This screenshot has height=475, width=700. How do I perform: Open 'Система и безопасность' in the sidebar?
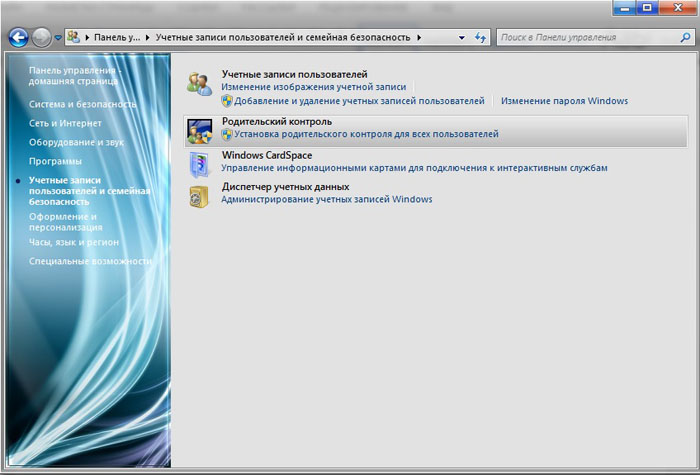(83, 104)
